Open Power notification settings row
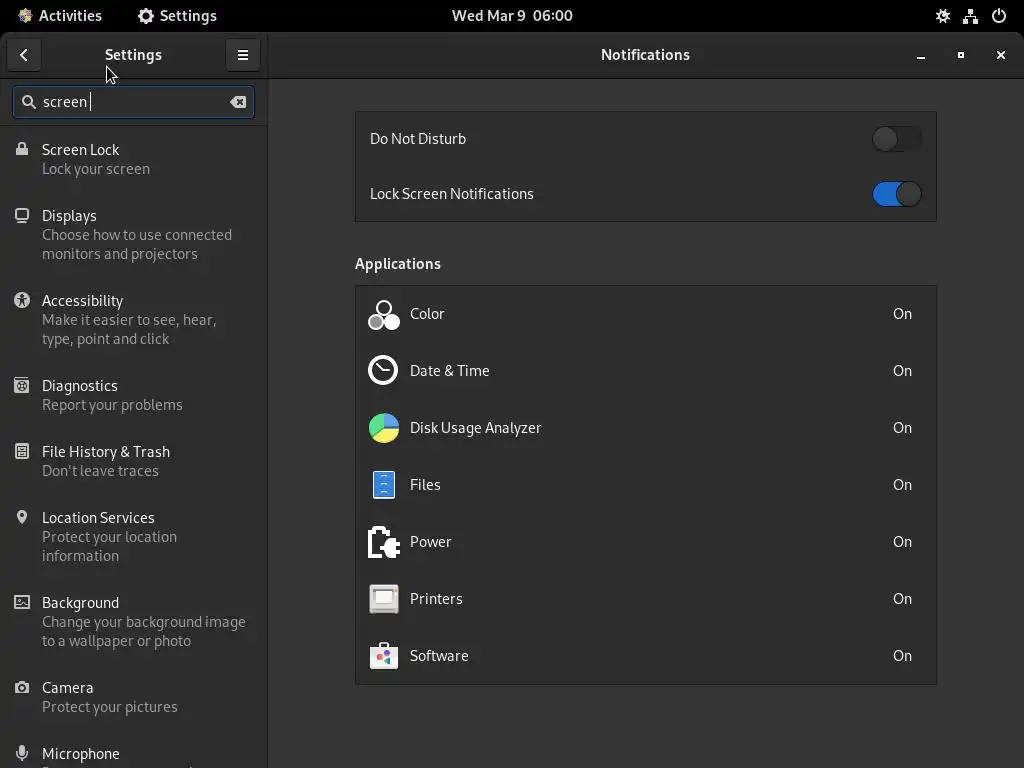Viewport: 1024px width, 768px height. (x=645, y=542)
